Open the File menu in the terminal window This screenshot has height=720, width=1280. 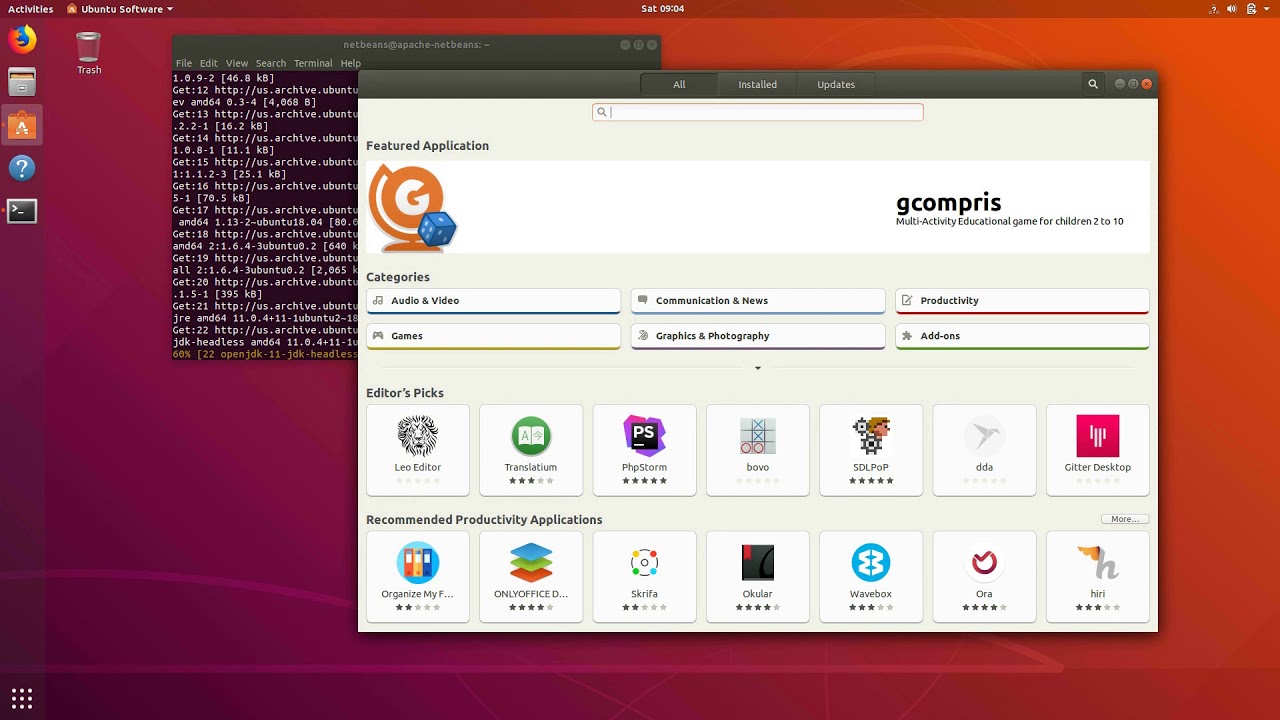pyautogui.click(x=184, y=63)
